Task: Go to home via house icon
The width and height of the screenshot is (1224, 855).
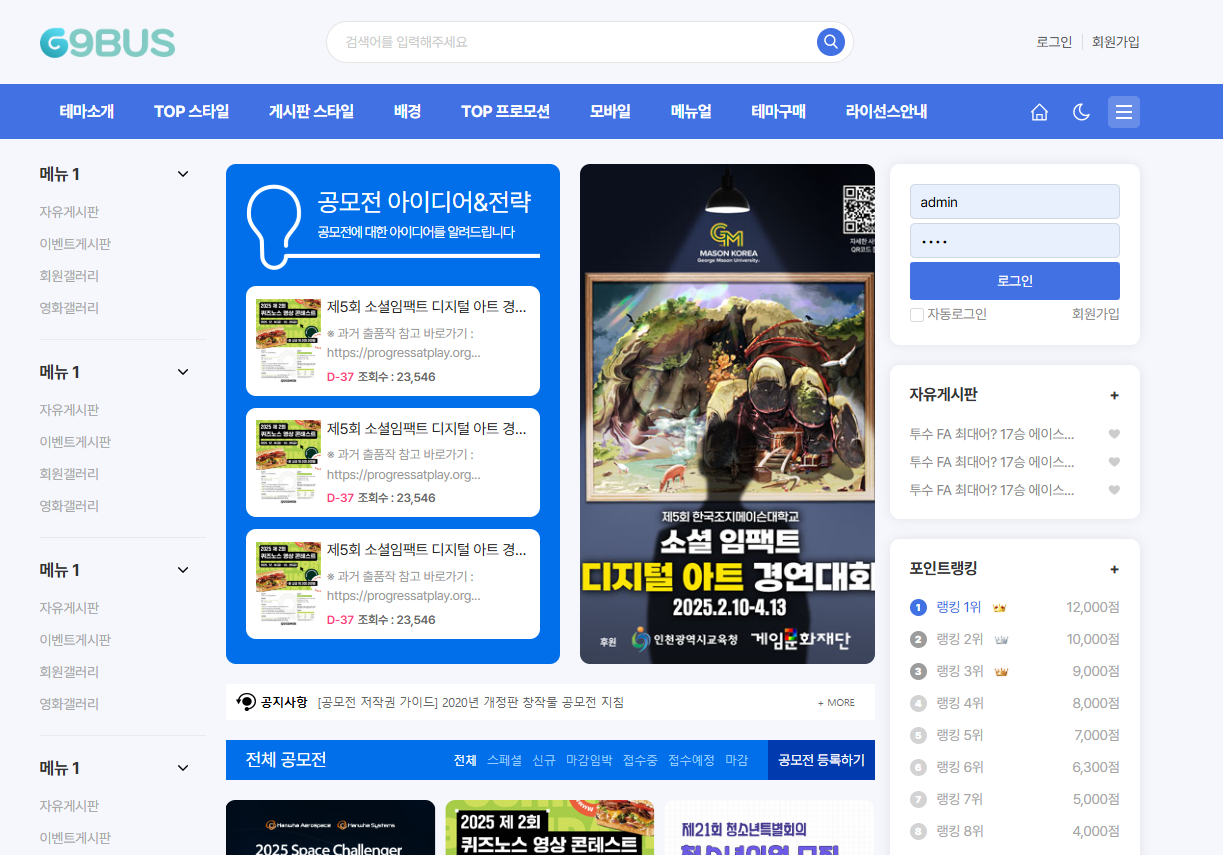Action: click(x=1039, y=112)
